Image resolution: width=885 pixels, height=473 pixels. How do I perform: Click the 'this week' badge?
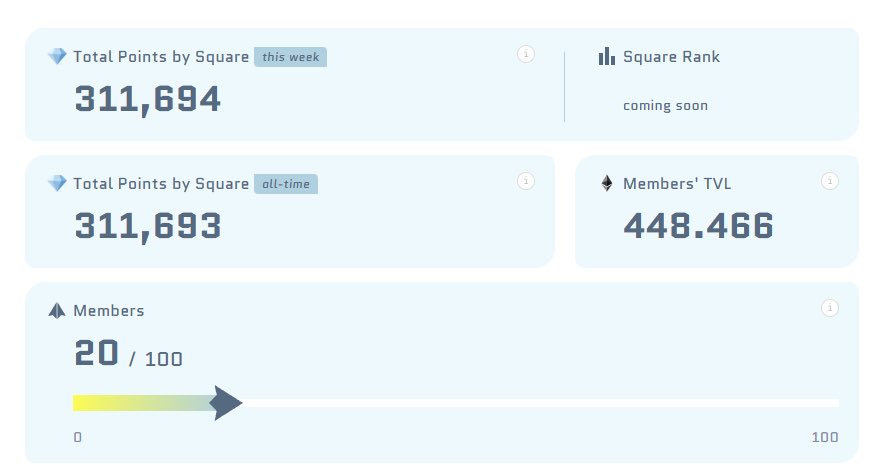(x=290, y=57)
